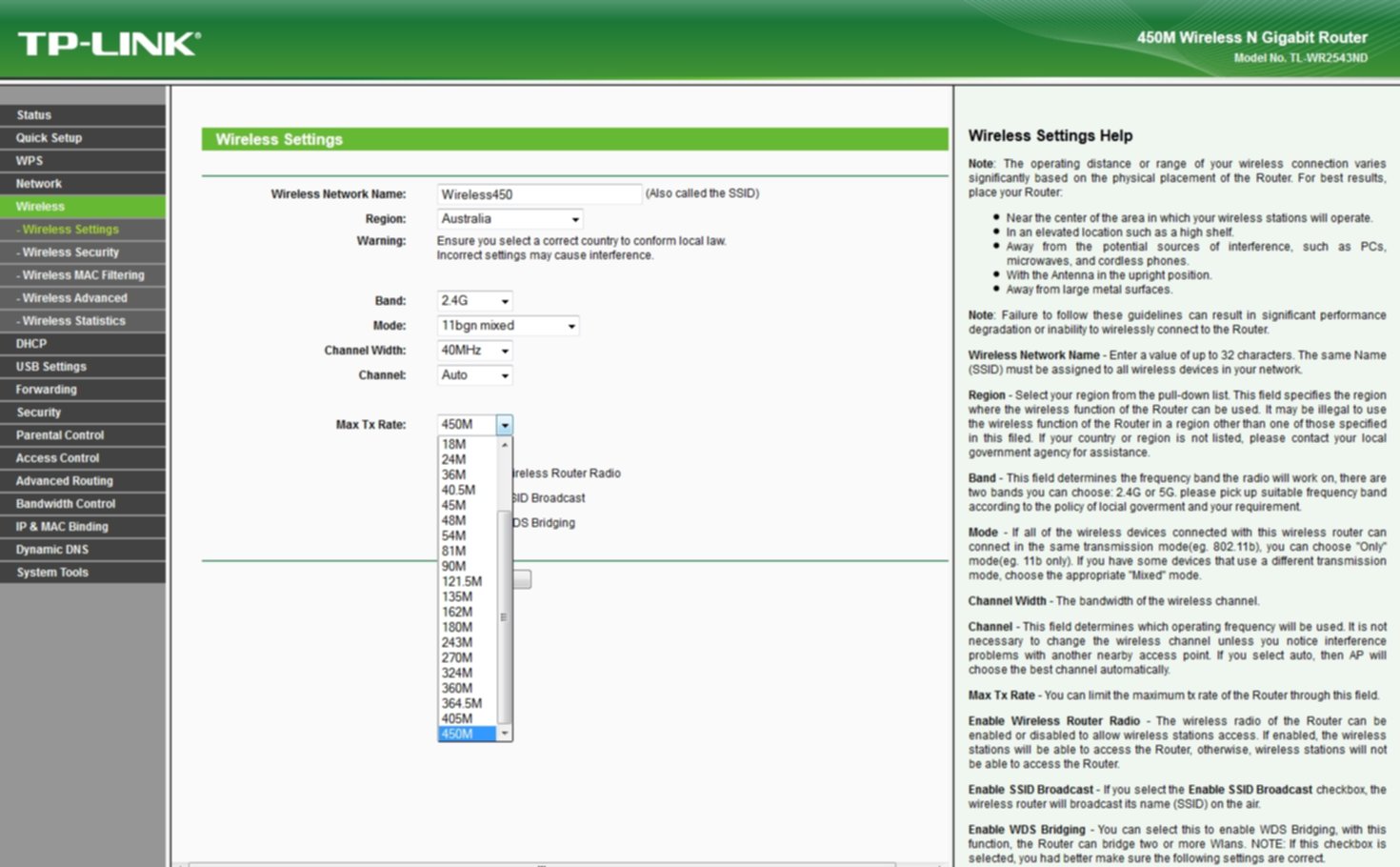Open IP & MAC Binding section
Screen dimensions: 1400x867
pyautogui.click(x=83, y=527)
